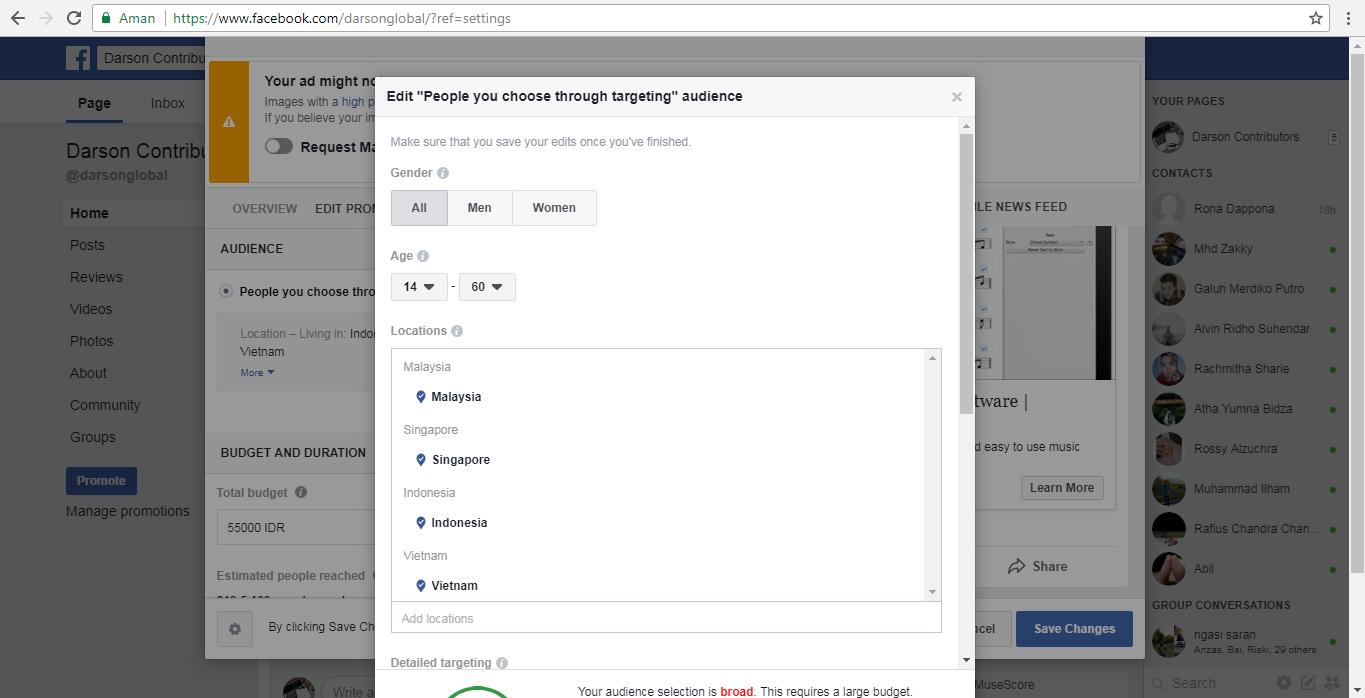Switch to the Page tab

coord(95,103)
